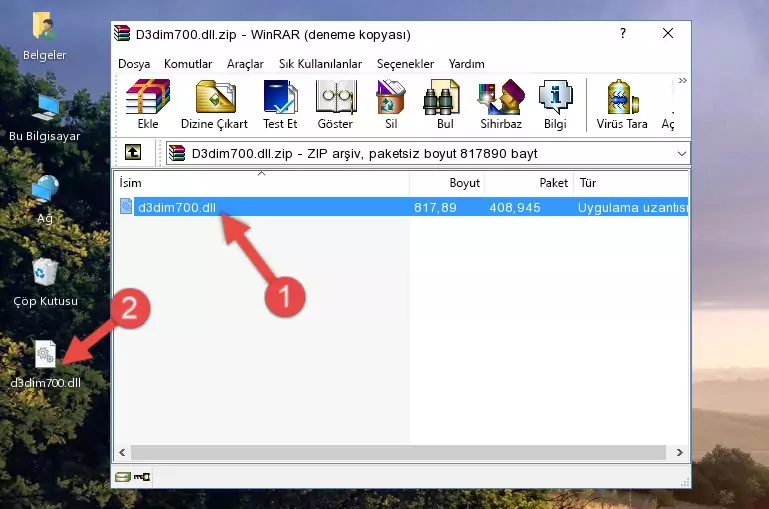Click the drive icon in status bar
The width and height of the screenshot is (769, 509).
click(x=123, y=477)
